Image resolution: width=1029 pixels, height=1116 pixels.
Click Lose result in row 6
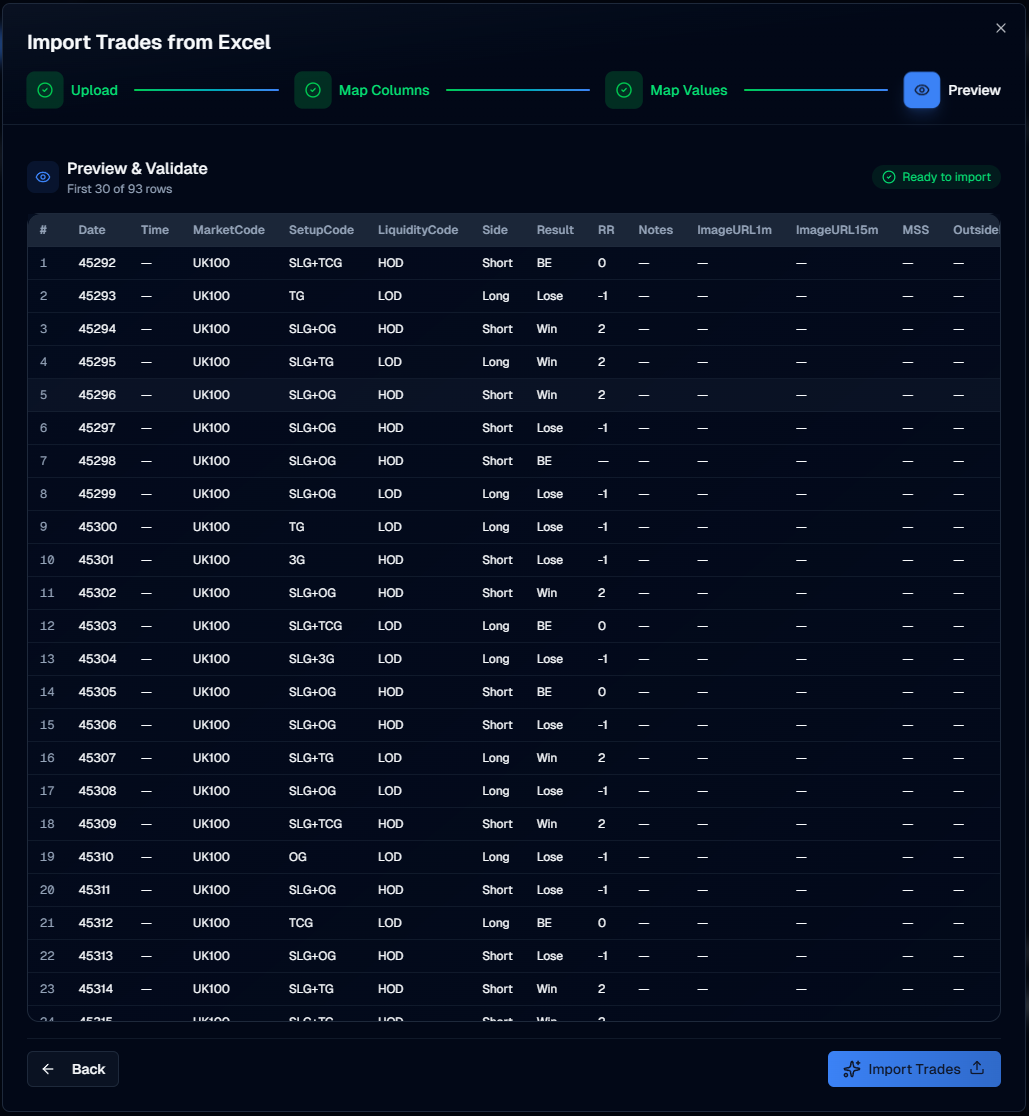coord(549,428)
